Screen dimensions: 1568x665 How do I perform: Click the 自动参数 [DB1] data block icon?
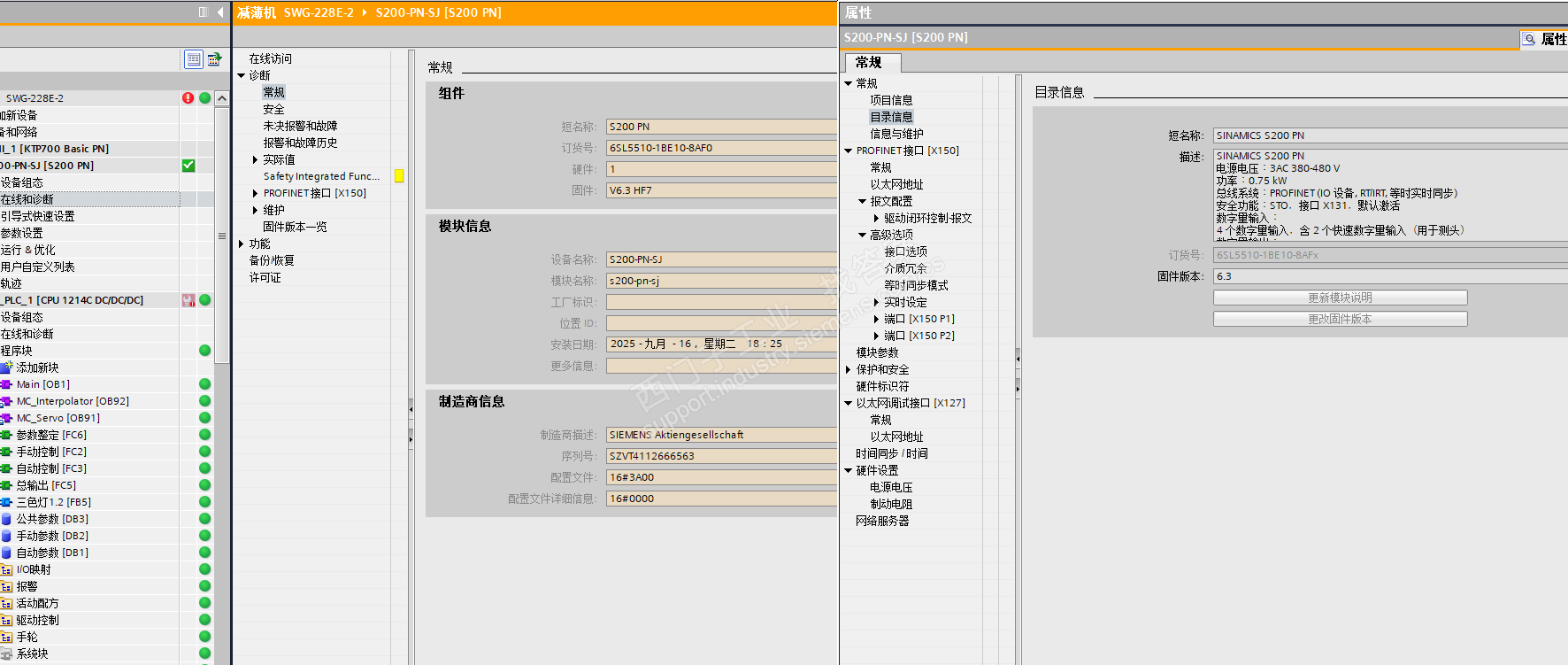point(7,553)
